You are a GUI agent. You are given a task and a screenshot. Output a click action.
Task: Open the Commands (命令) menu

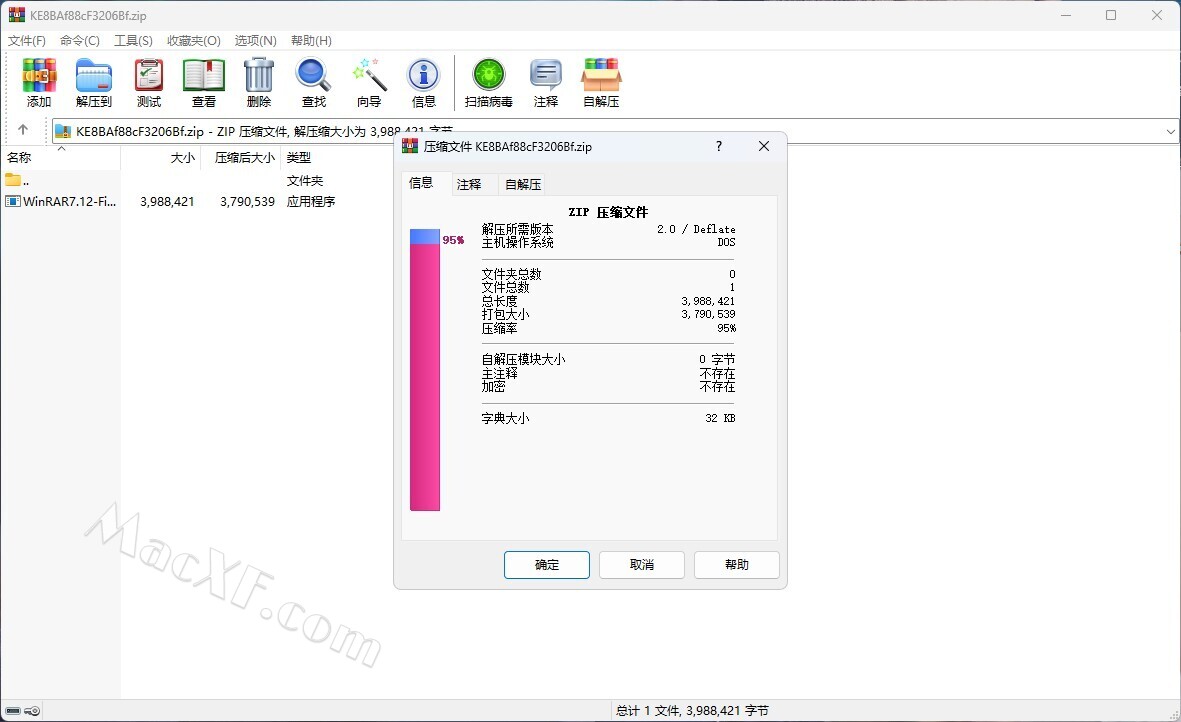click(x=80, y=41)
